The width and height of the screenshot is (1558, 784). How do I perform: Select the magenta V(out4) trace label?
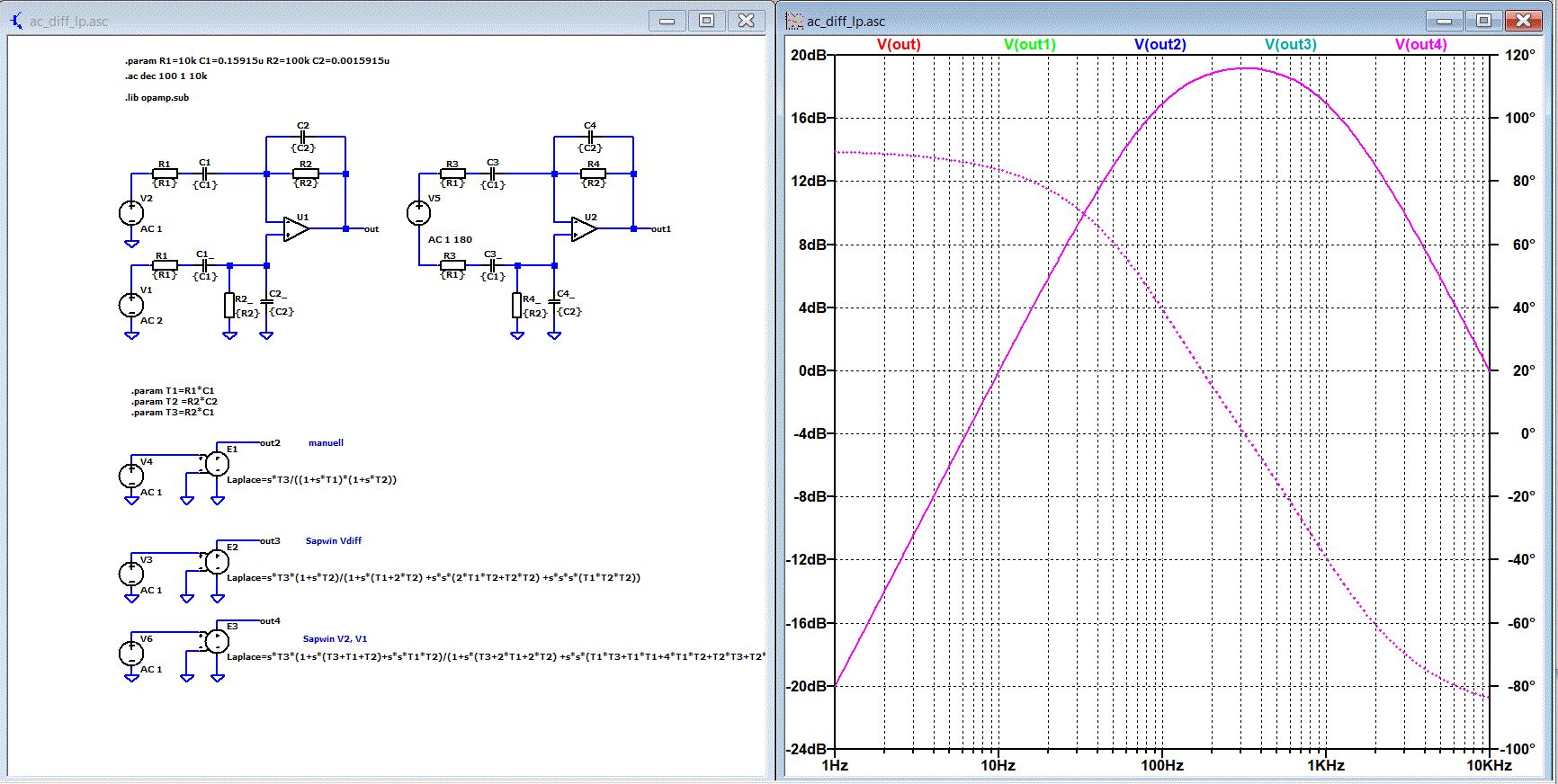1420,45
